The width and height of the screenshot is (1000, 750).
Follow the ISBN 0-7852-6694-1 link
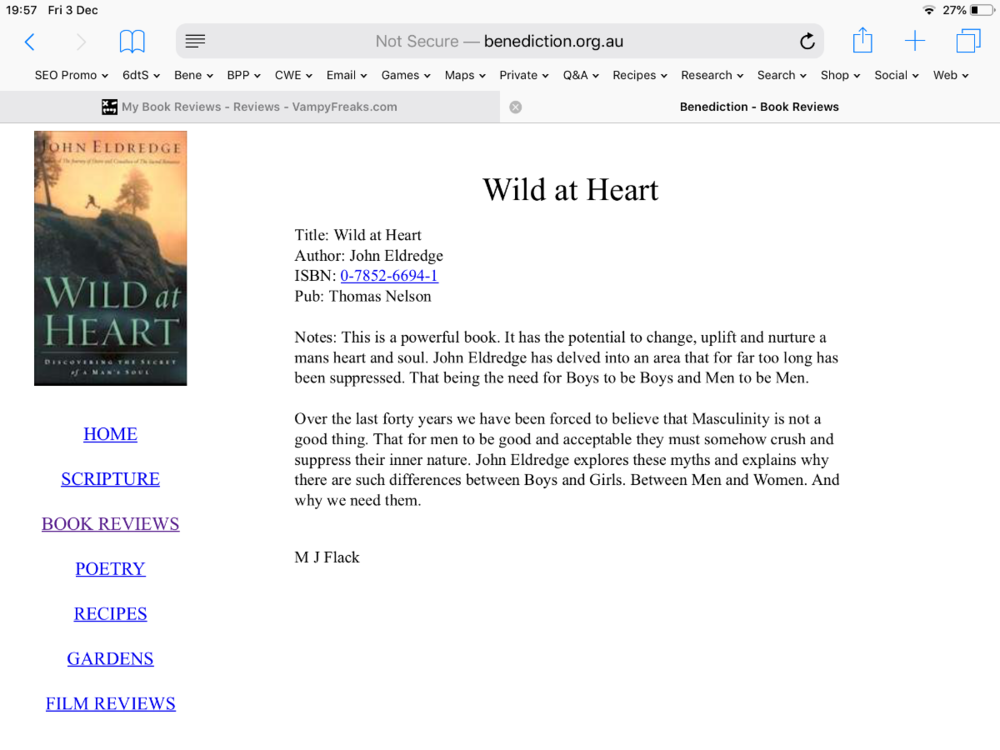(x=389, y=276)
